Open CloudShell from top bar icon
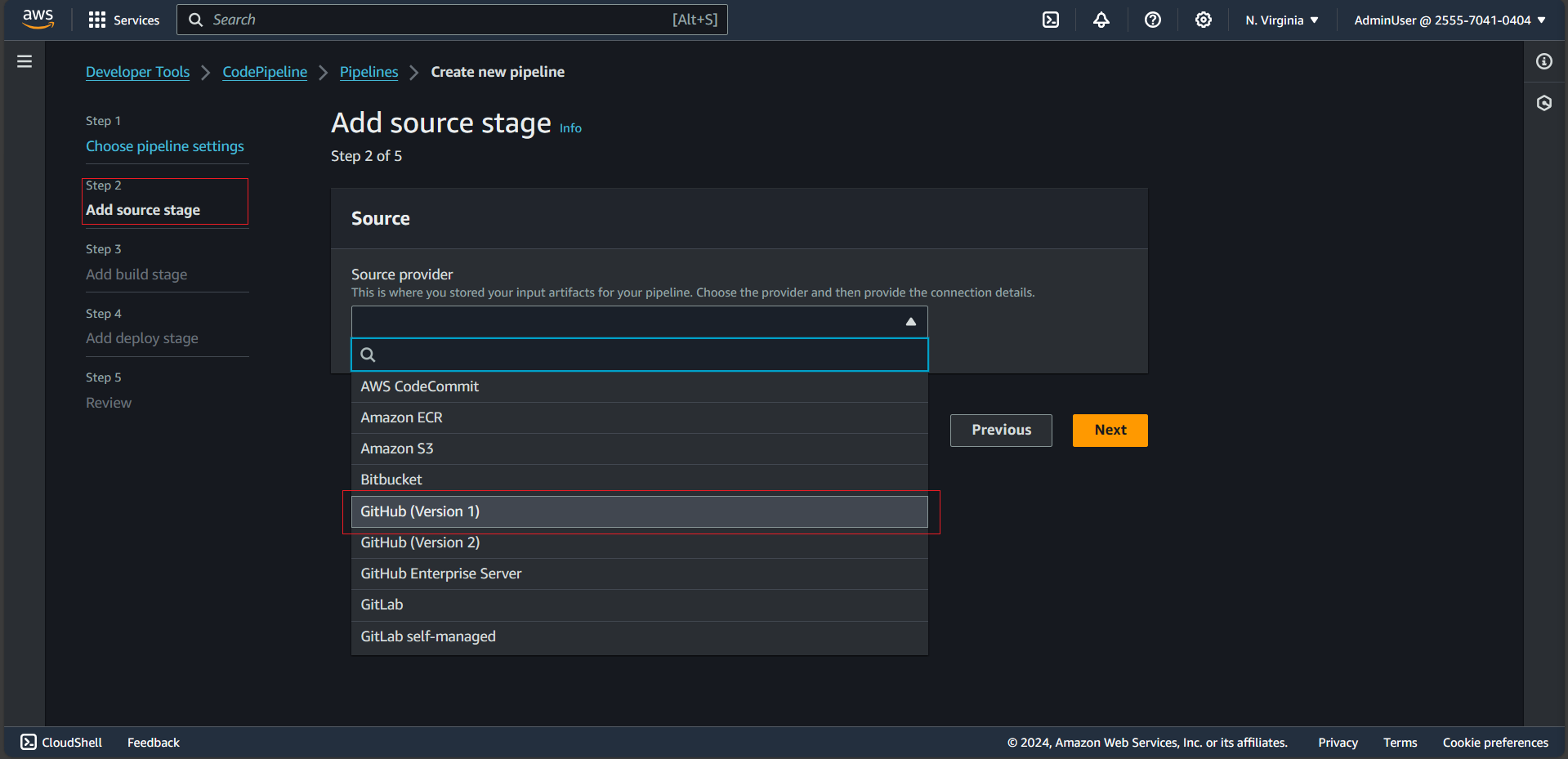This screenshot has width=1568, height=759. pyautogui.click(x=1051, y=20)
